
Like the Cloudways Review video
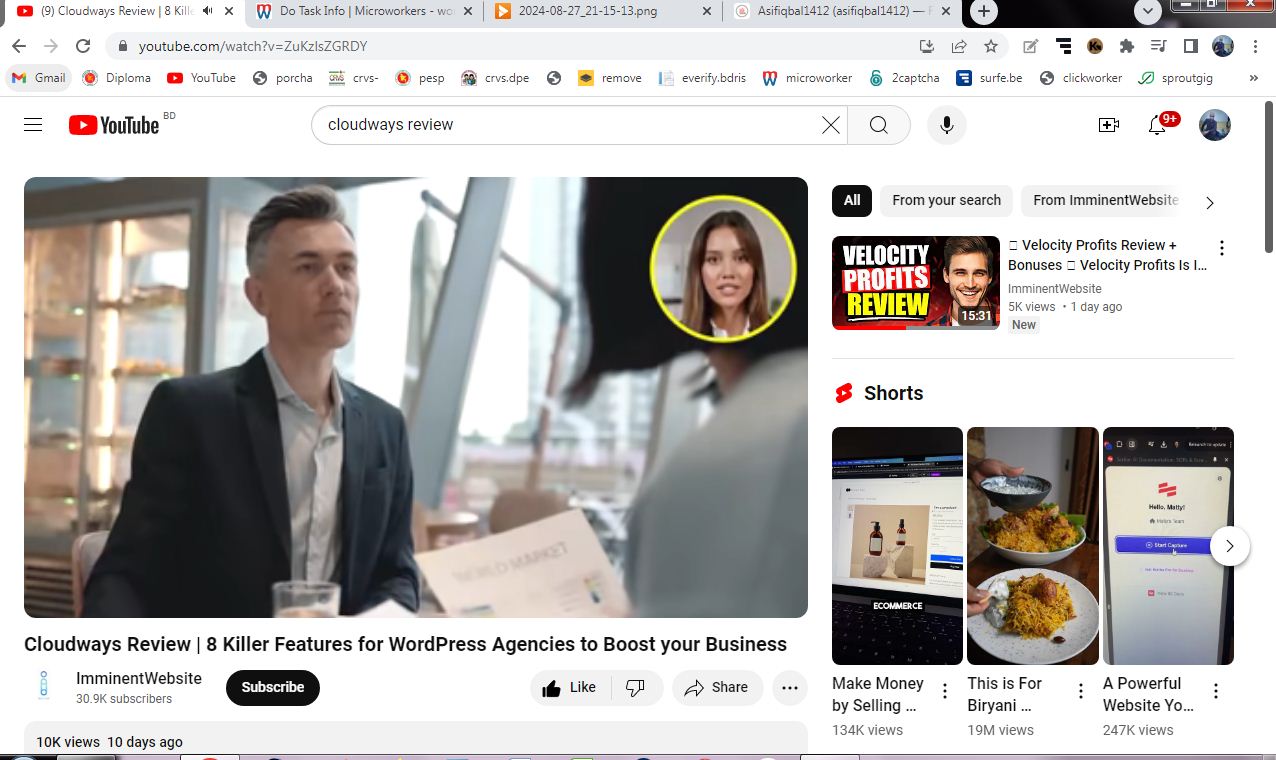click(x=568, y=688)
